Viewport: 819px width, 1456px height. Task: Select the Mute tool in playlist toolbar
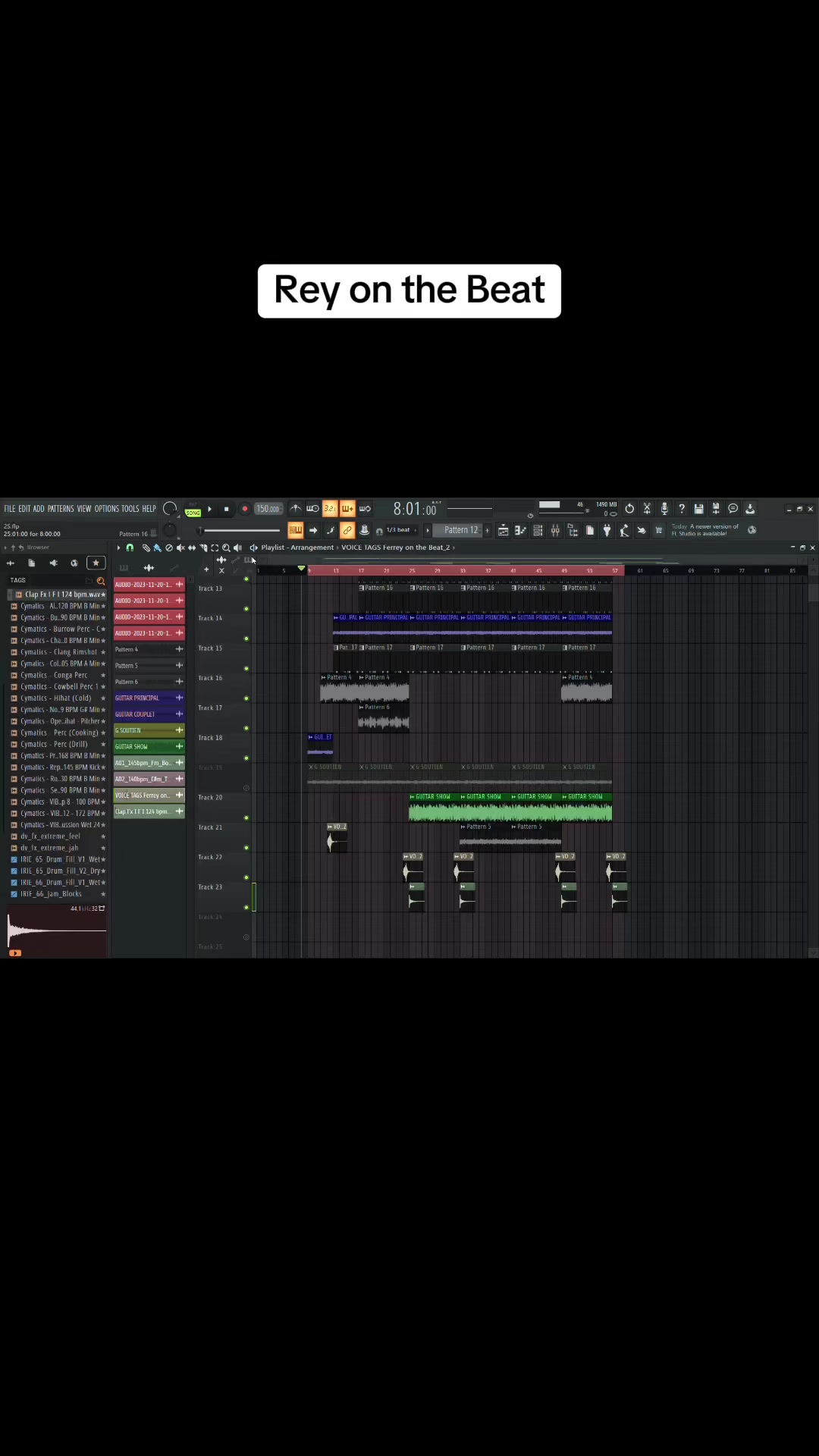(180, 548)
